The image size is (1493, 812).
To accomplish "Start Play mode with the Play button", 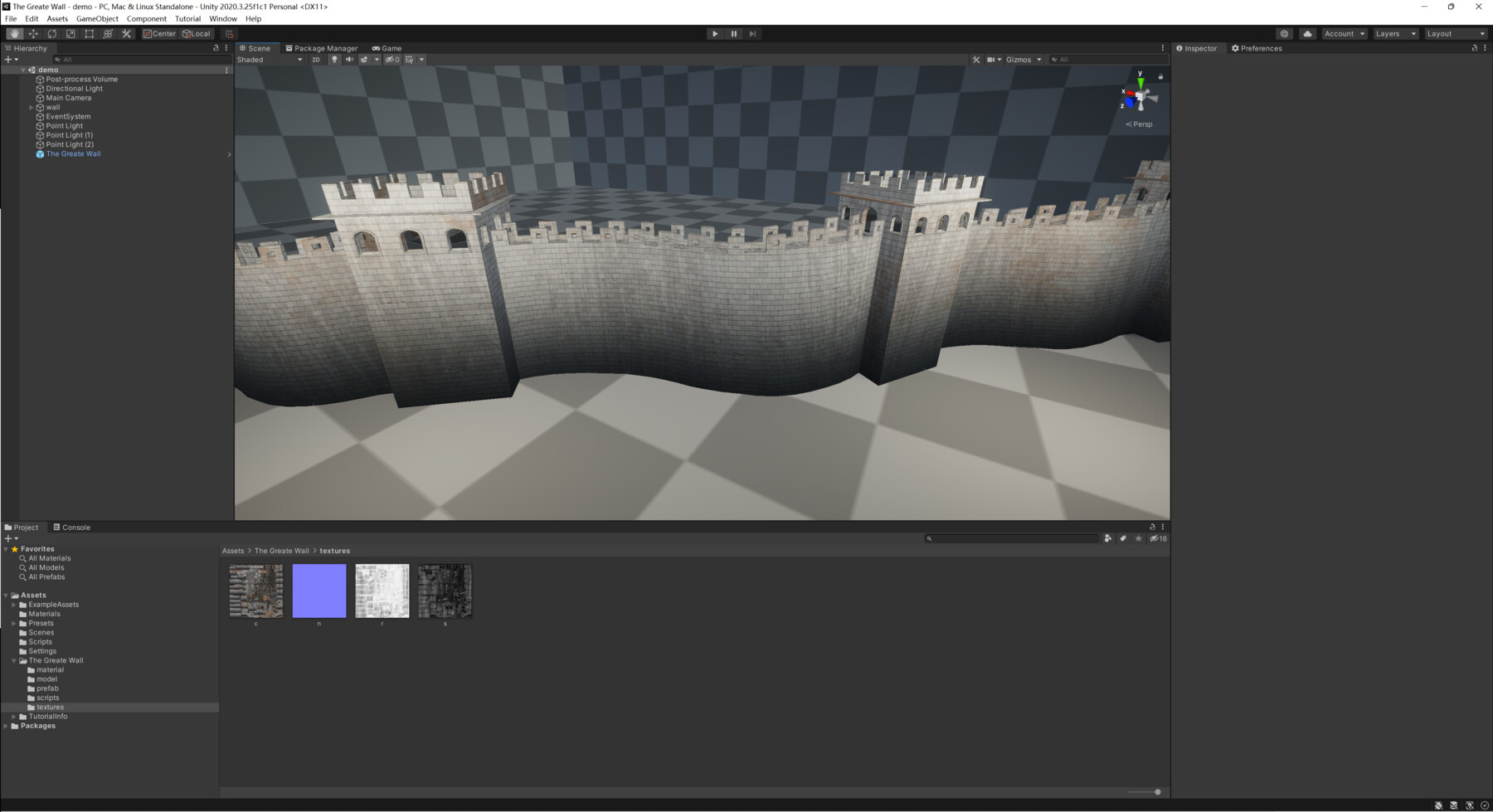I will click(x=715, y=34).
